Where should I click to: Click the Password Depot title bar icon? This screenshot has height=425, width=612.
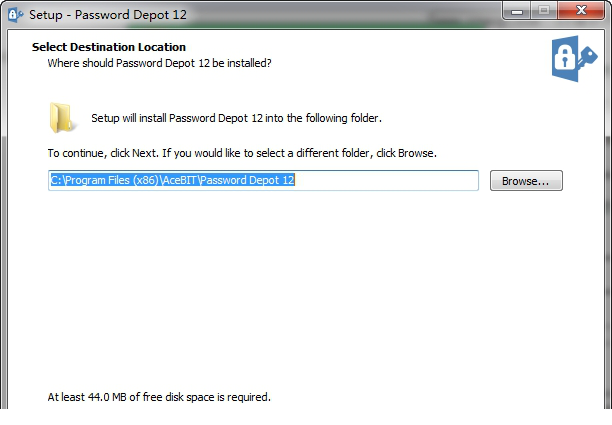click(16, 15)
